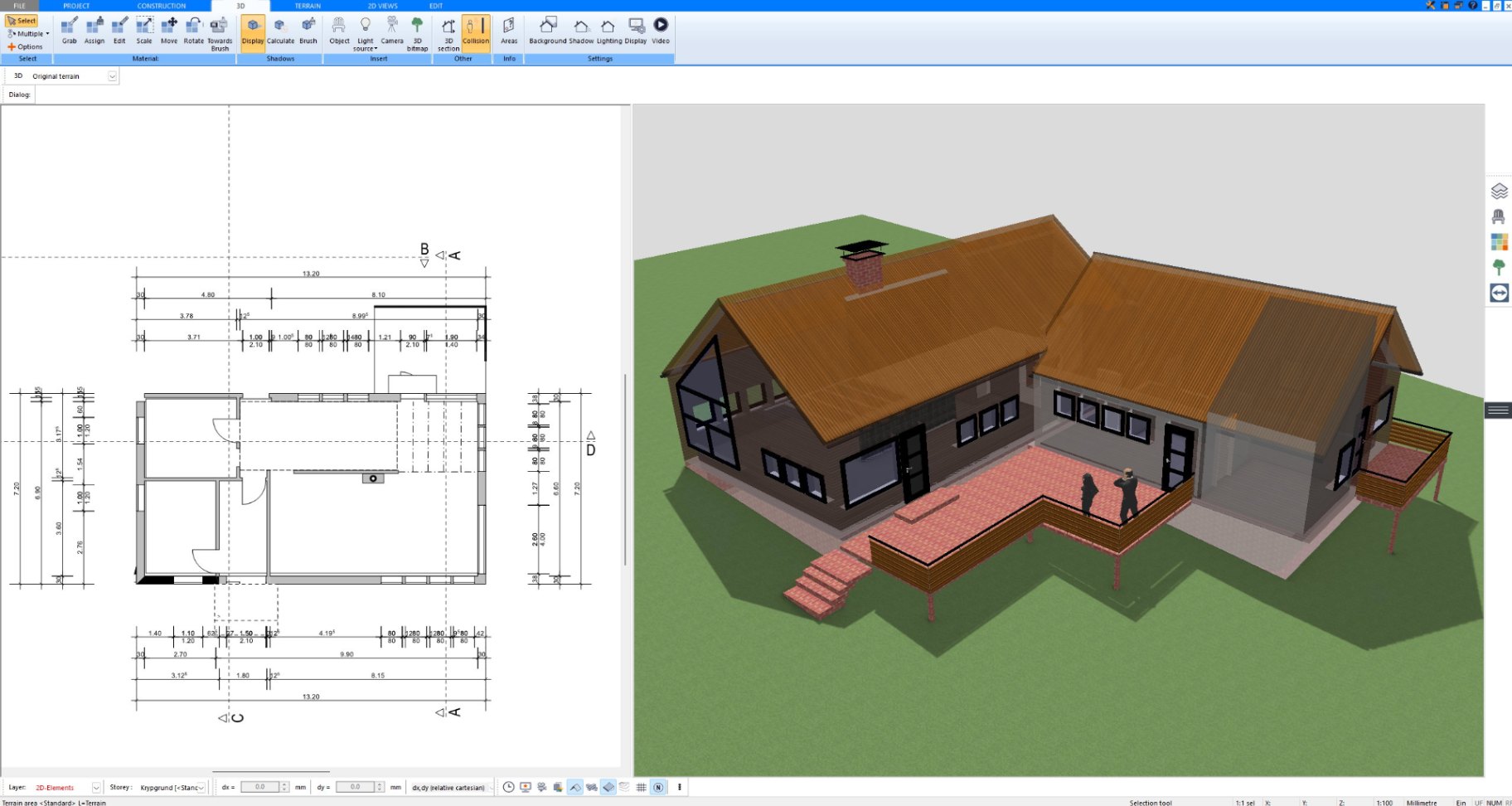This screenshot has width=1512, height=806.
Task: Click the Assign material tool
Action: click(94, 31)
